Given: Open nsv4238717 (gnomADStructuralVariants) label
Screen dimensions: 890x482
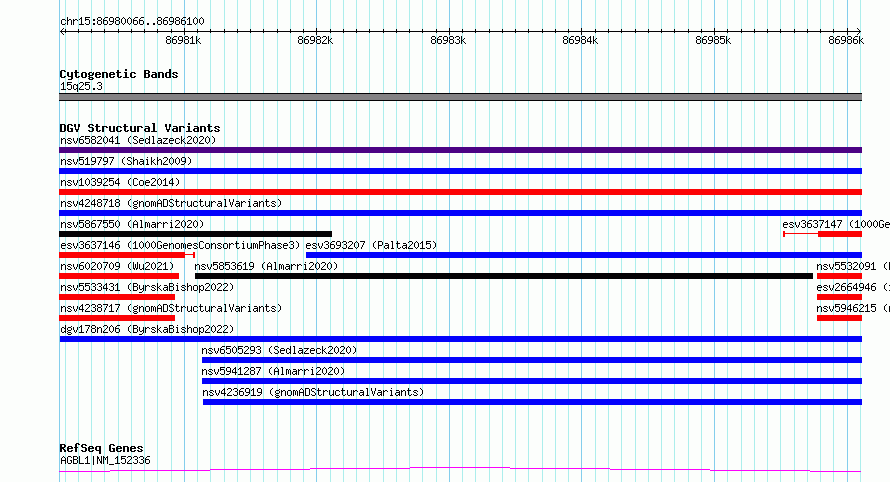Looking at the screenshot, I should click(171, 308).
